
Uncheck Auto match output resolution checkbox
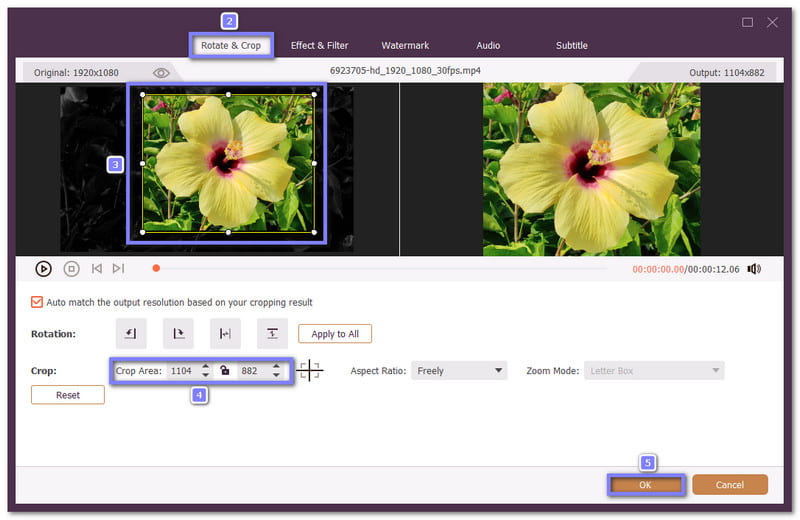click(37, 302)
